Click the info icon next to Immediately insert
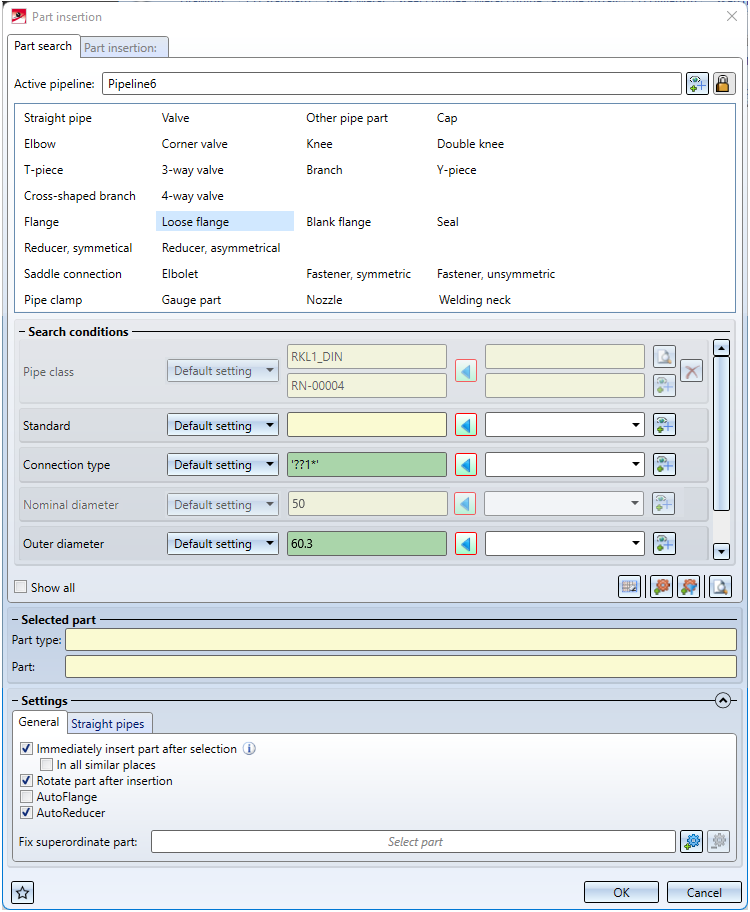 tap(250, 749)
